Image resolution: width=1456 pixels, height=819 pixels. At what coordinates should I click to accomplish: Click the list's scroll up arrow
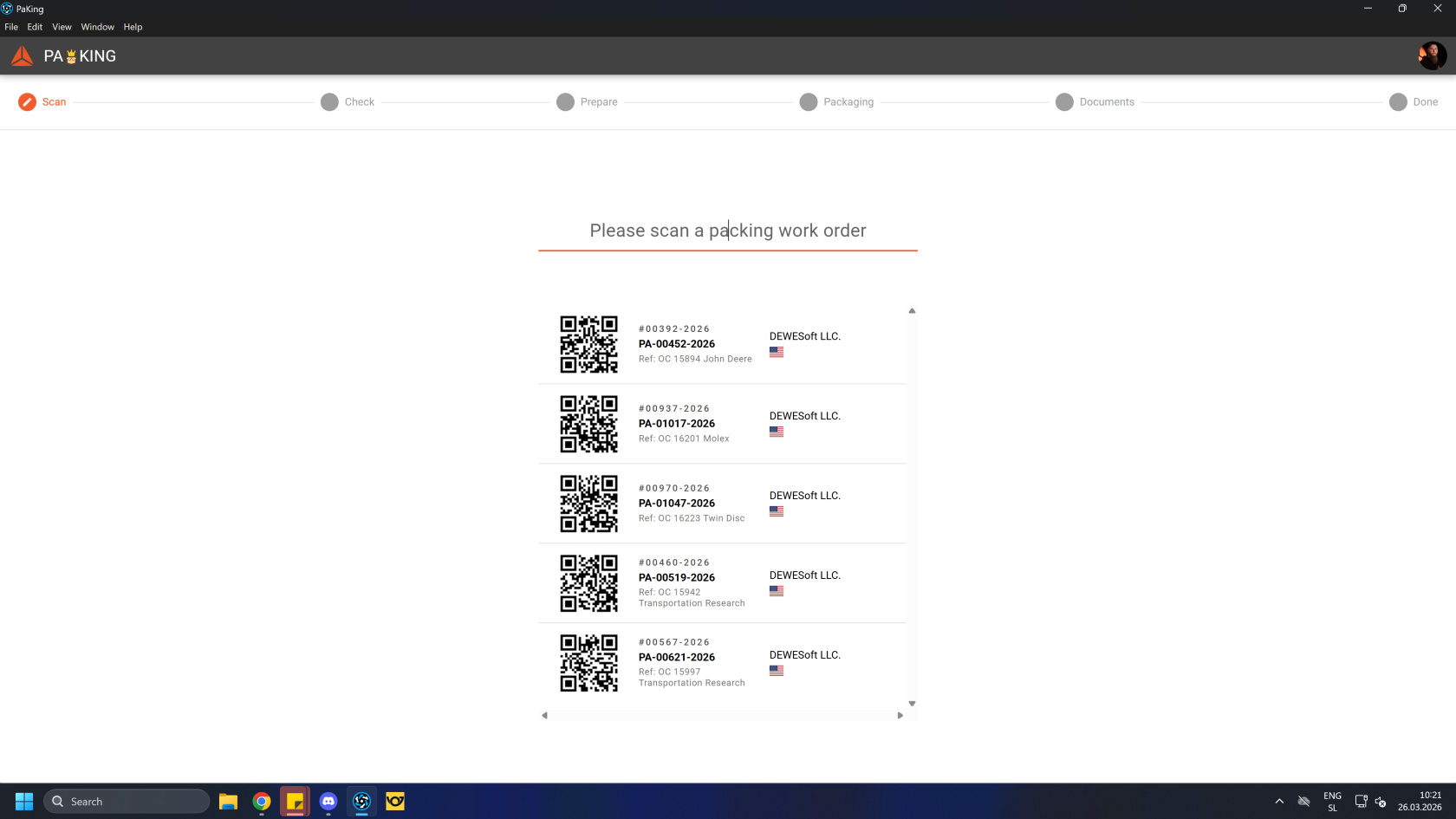912,310
